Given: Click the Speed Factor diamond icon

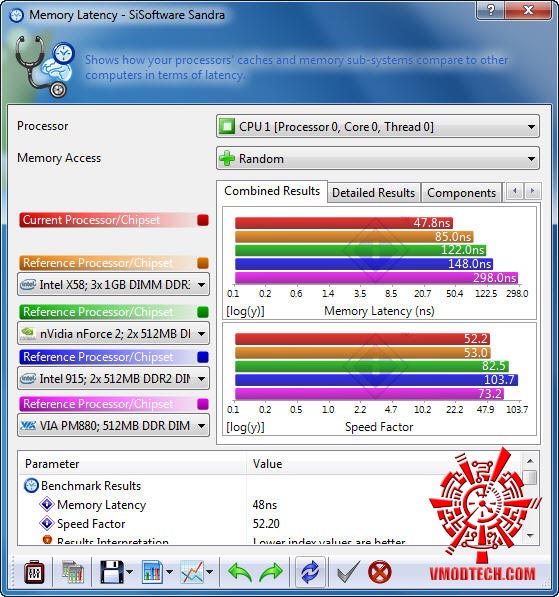Looking at the screenshot, I should click(47, 523).
